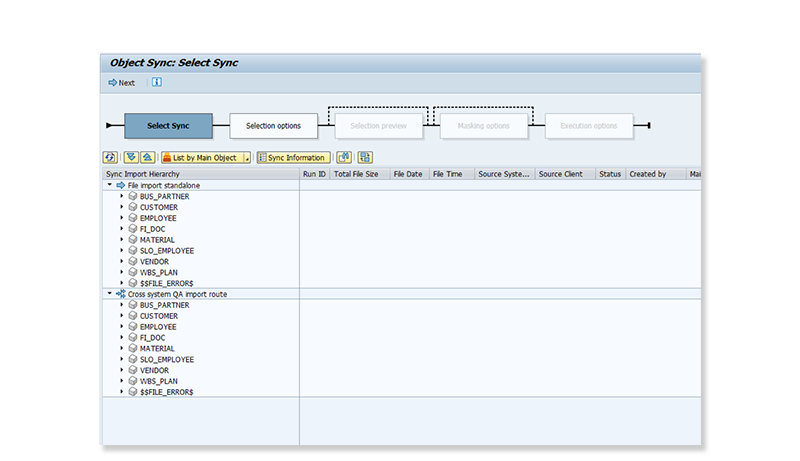Image resolution: width=800 pixels, height=461 pixels.
Task: Click the last icon in the hierarchy toolbar
Action: coord(365,157)
